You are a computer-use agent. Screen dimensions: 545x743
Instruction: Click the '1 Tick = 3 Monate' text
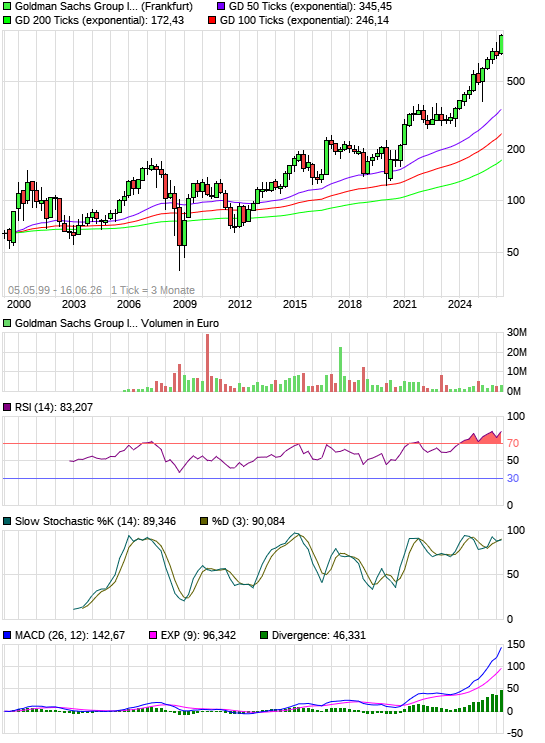coord(153,290)
